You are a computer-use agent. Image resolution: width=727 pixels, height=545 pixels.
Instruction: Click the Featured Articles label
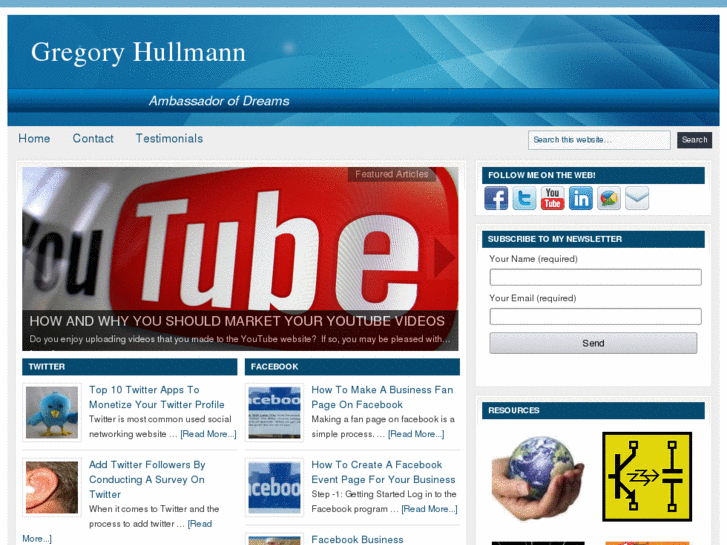(392, 174)
